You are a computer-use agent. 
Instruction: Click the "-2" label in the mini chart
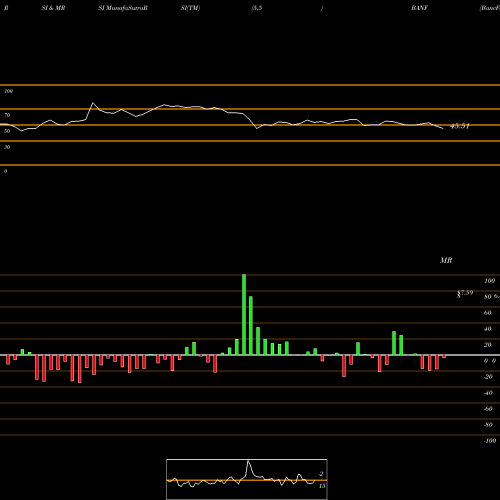coord(321,474)
